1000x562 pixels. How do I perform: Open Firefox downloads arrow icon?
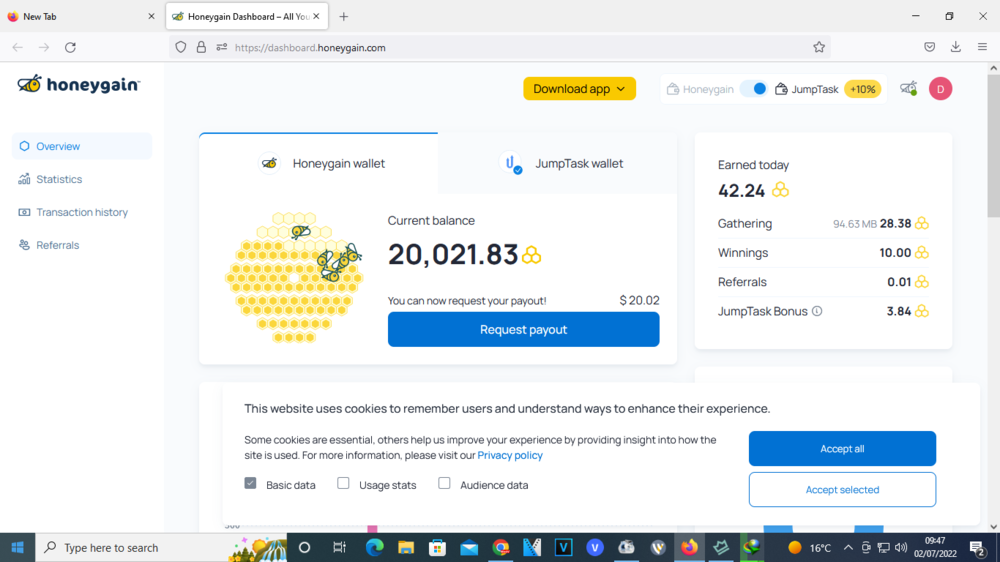(955, 47)
